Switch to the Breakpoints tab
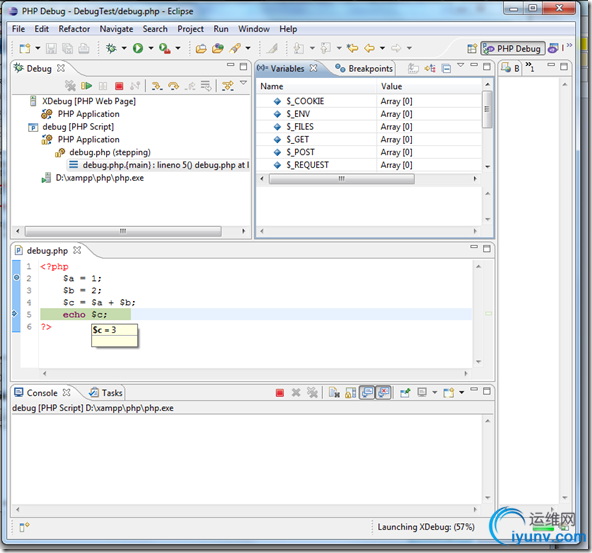This screenshot has width=592, height=553. [364, 69]
